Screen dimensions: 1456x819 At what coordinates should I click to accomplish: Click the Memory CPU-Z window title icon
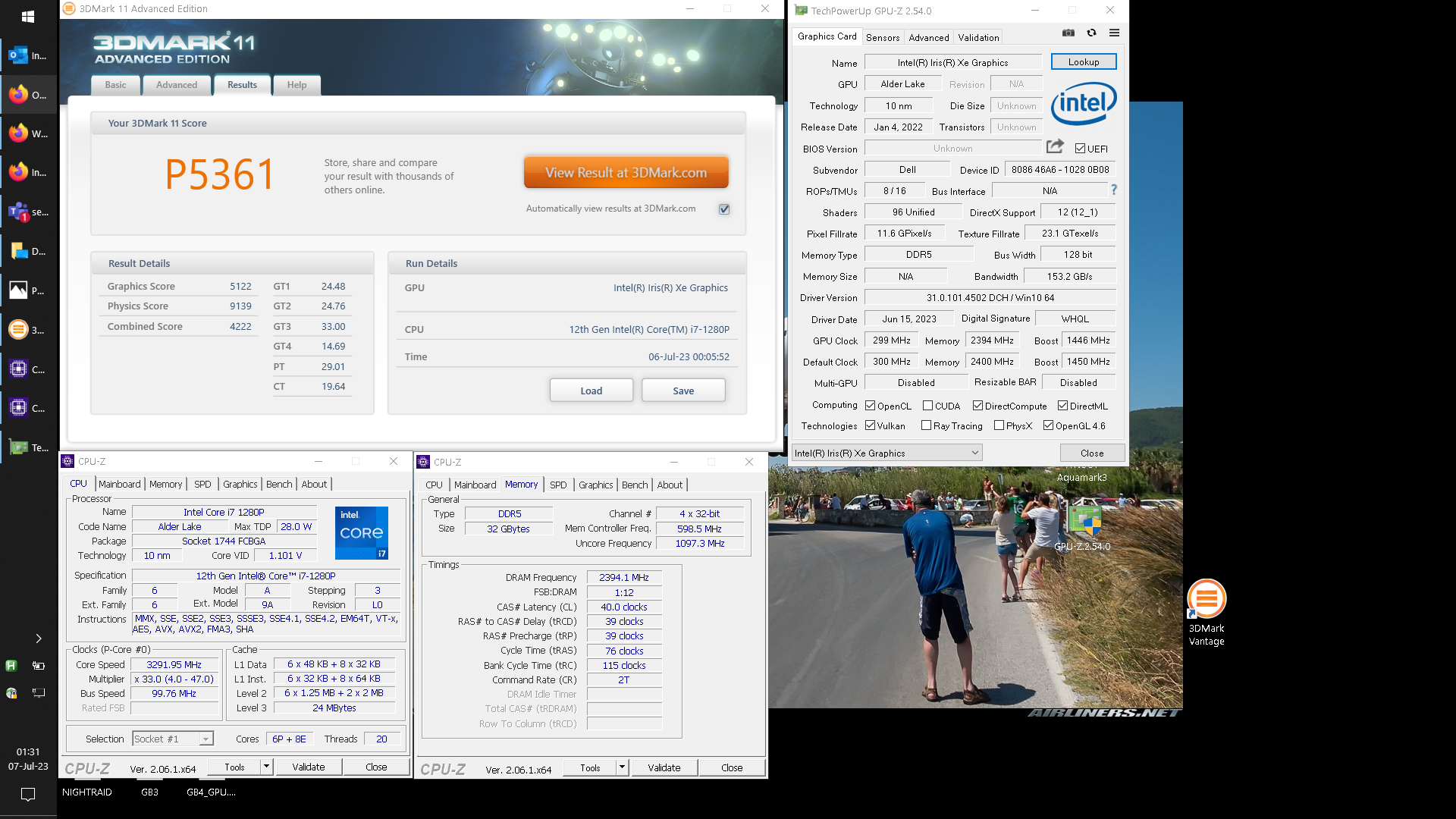point(423,462)
